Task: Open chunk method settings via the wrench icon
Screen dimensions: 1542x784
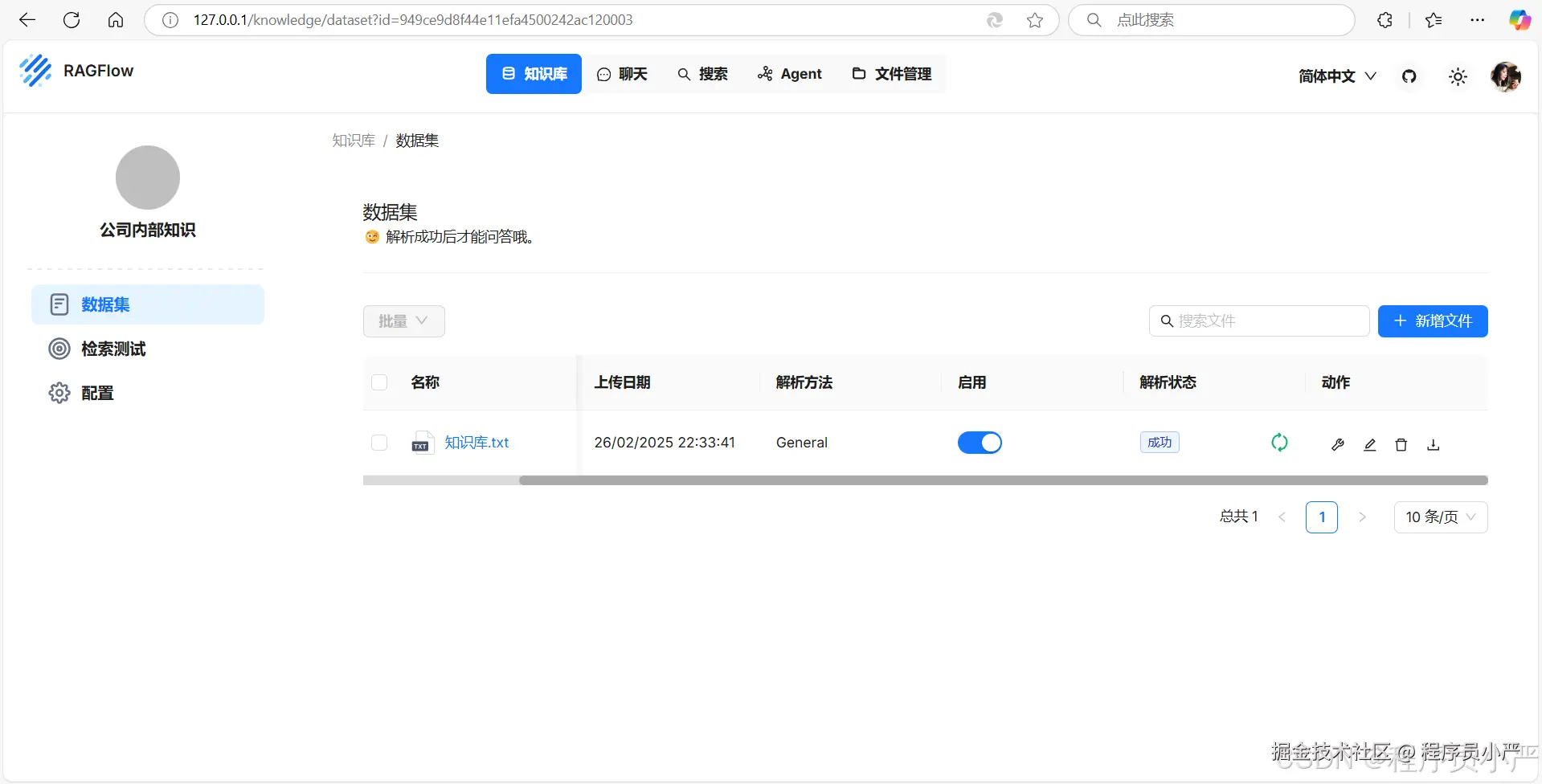Action: [x=1338, y=444]
